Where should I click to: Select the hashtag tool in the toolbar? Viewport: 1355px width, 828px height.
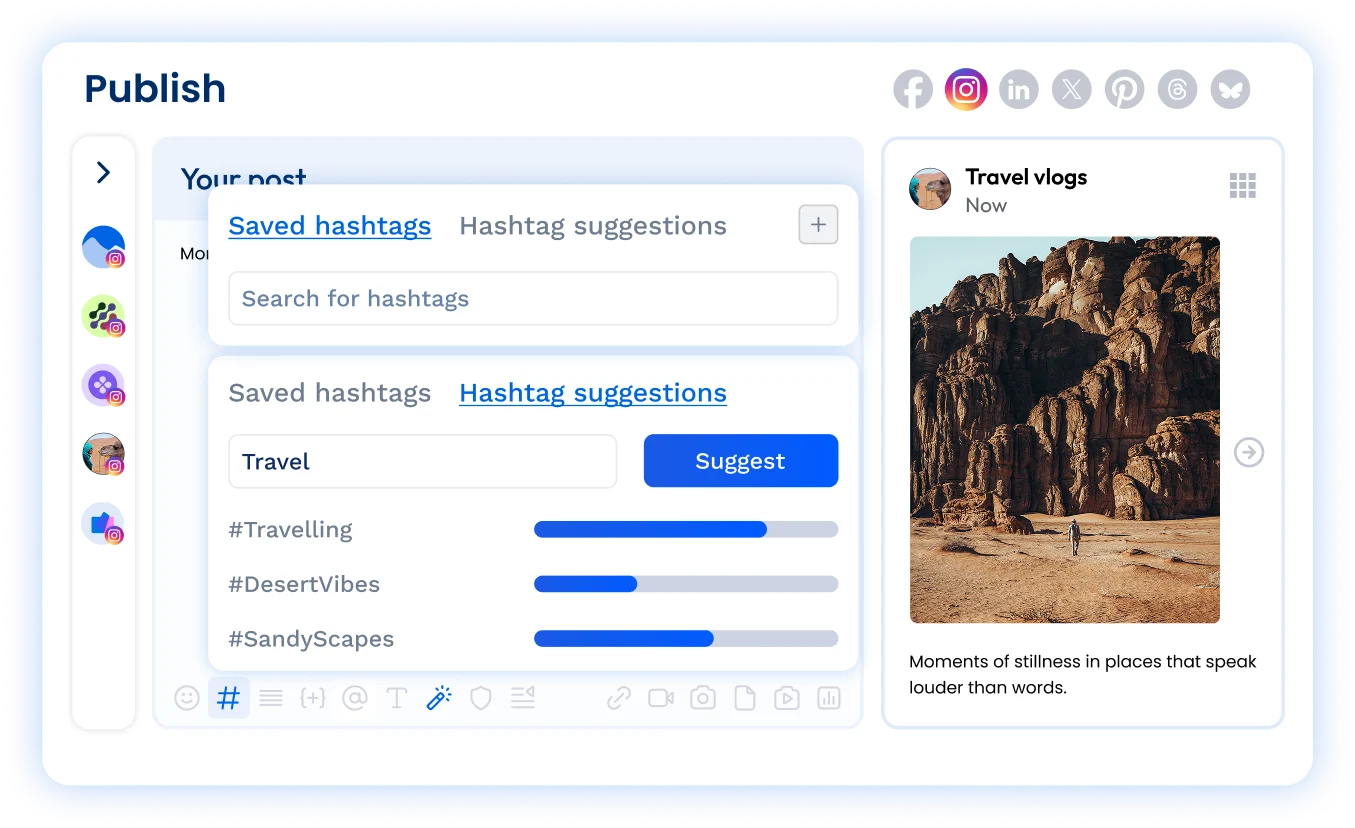[x=228, y=697]
